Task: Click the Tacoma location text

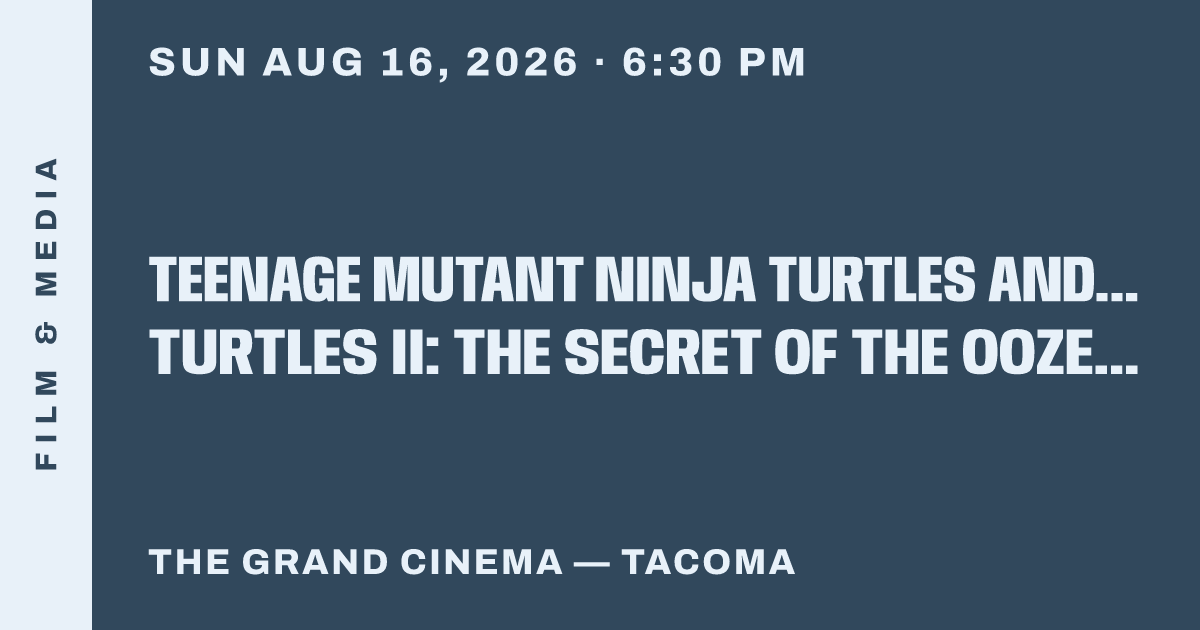Action: (709, 562)
